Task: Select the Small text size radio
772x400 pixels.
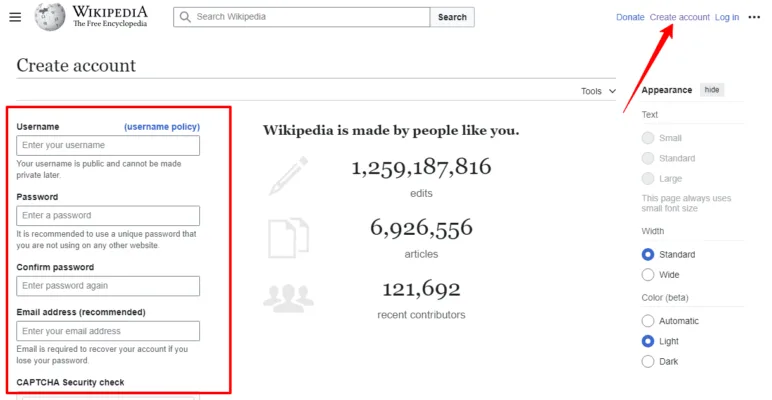Action: point(648,138)
